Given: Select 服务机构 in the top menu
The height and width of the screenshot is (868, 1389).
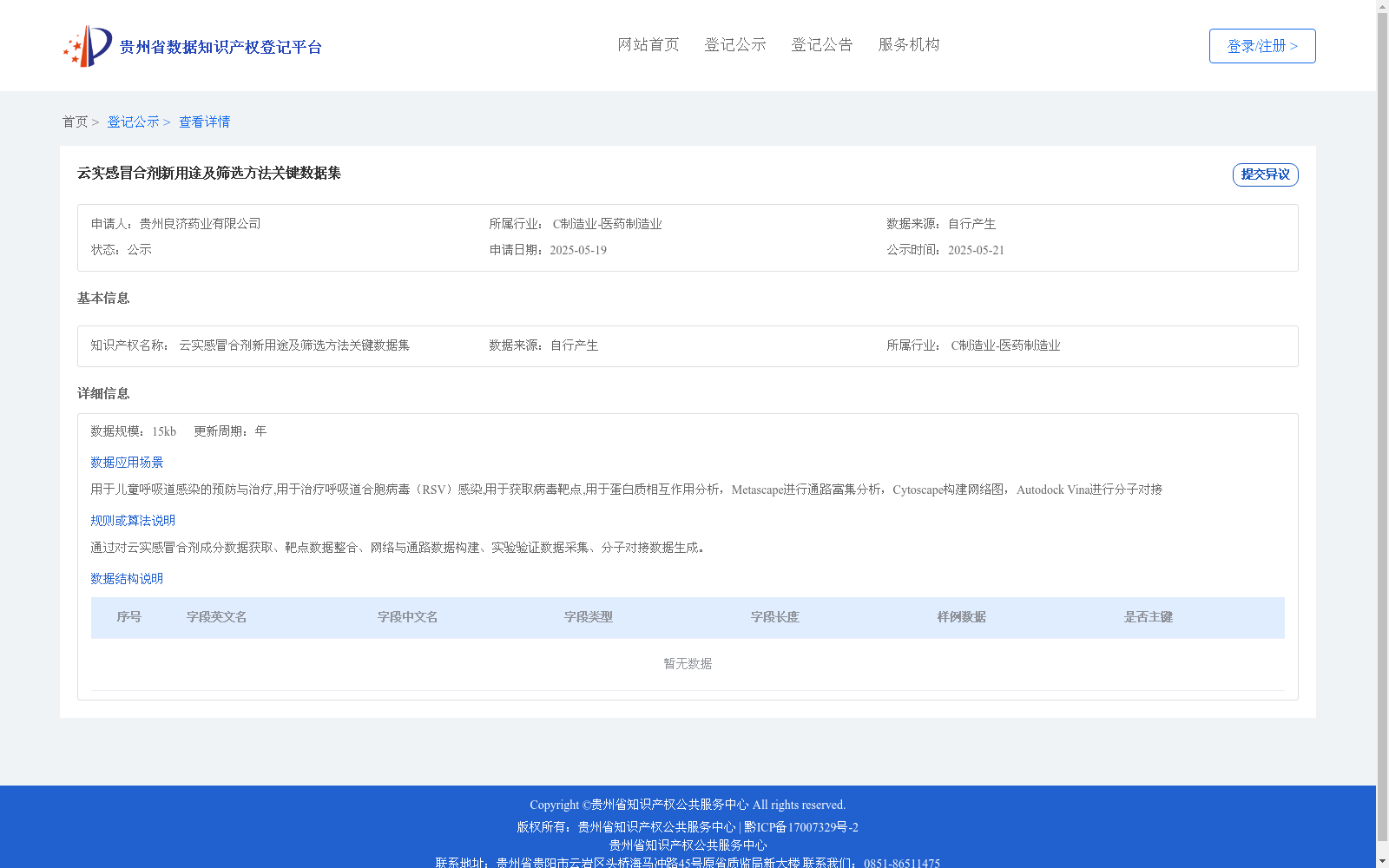Looking at the screenshot, I should (909, 44).
